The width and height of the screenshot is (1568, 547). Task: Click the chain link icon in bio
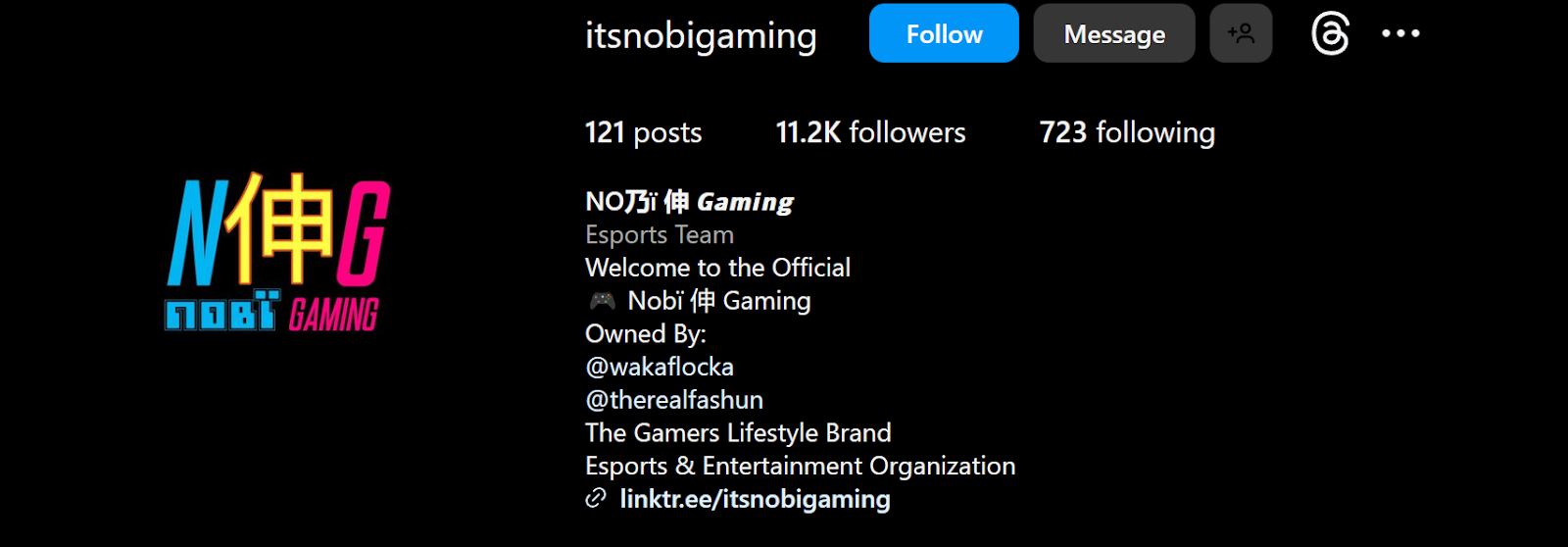(596, 499)
